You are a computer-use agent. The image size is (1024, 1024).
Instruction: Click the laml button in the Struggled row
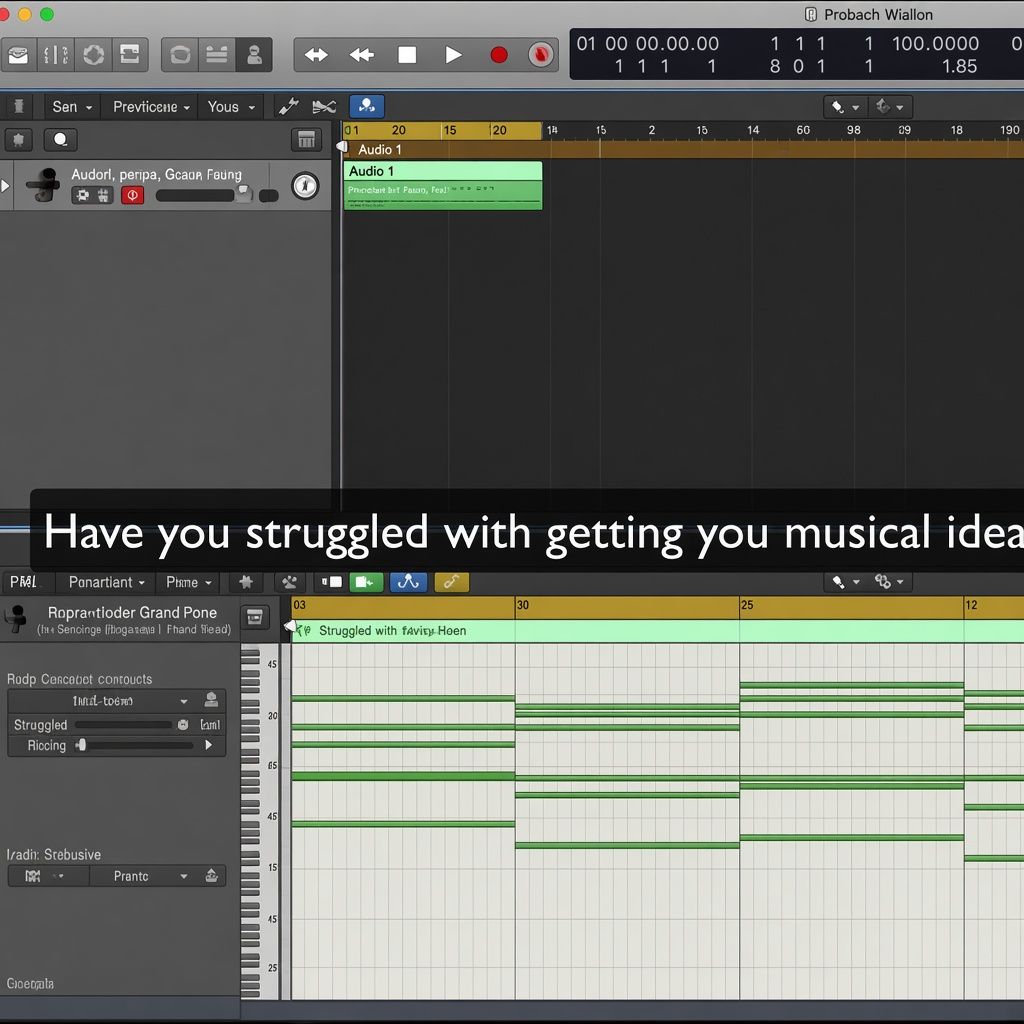point(210,724)
